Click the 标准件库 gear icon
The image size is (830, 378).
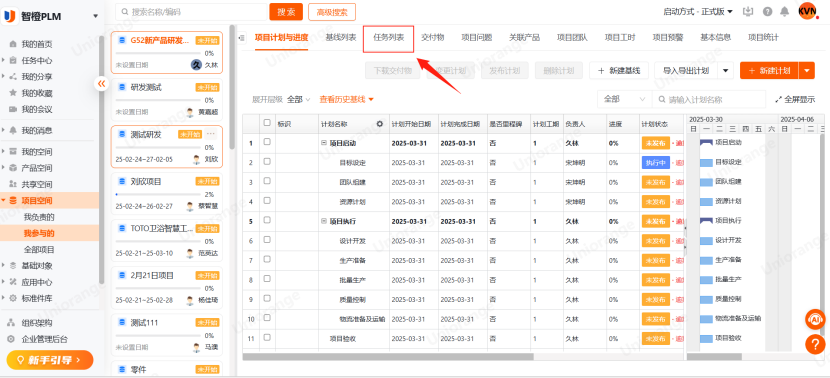(13, 298)
